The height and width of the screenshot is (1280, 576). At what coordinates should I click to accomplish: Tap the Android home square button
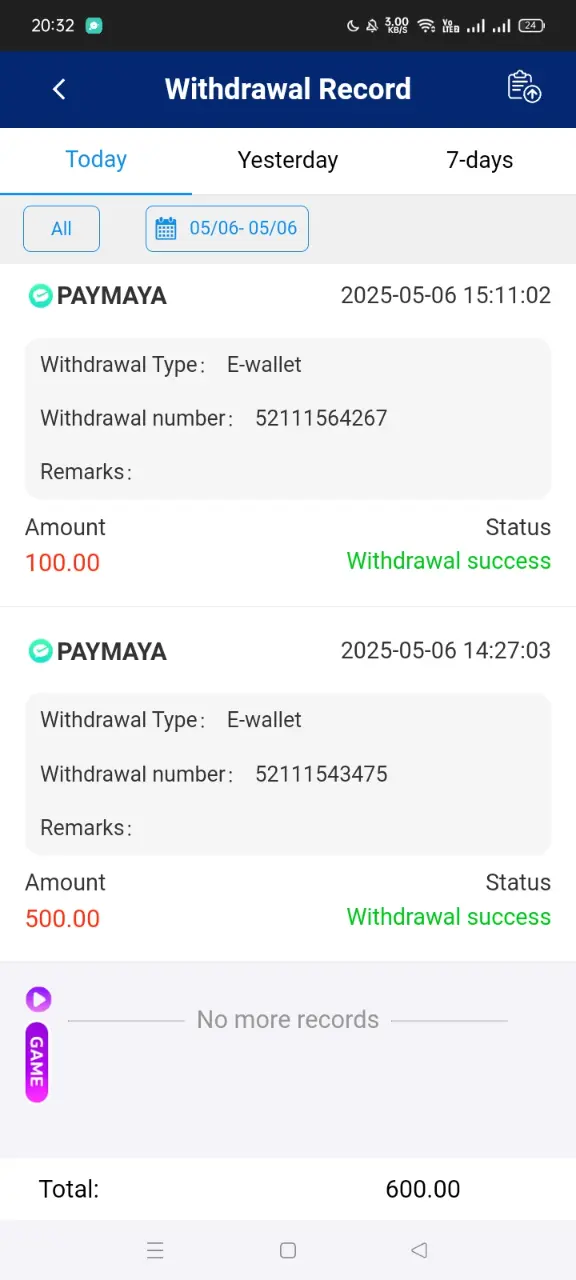pos(288,1250)
